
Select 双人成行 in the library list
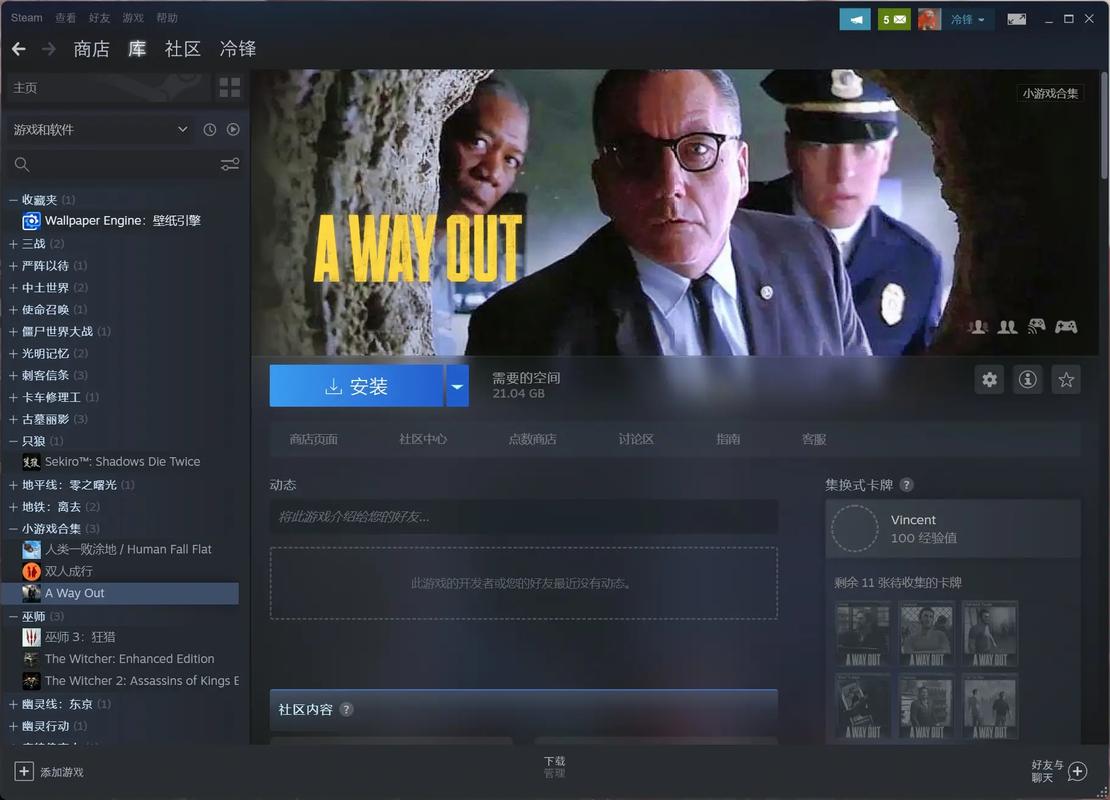(69, 571)
